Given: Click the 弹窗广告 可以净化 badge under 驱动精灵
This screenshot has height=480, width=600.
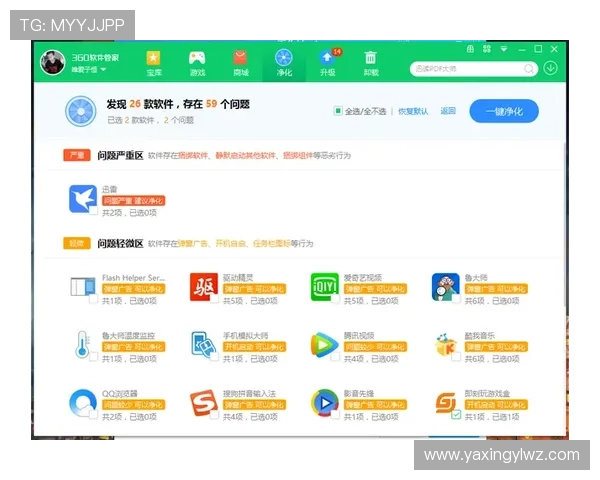Looking at the screenshot, I should (x=255, y=289).
